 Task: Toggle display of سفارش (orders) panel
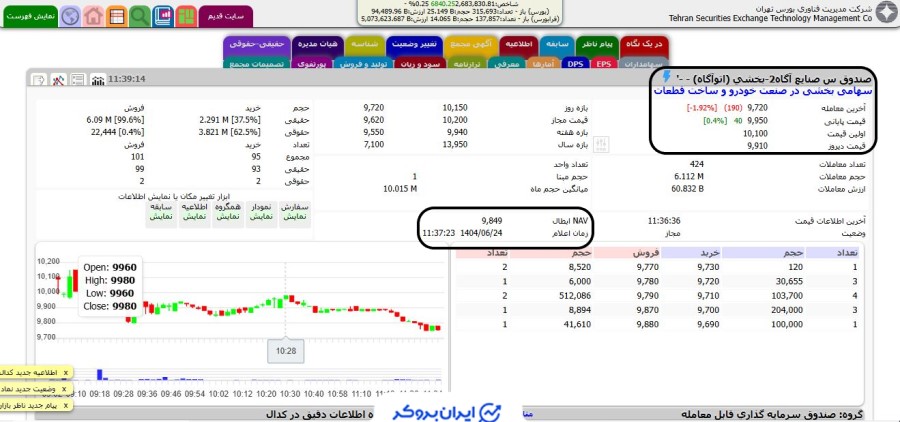tap(294, 216)
